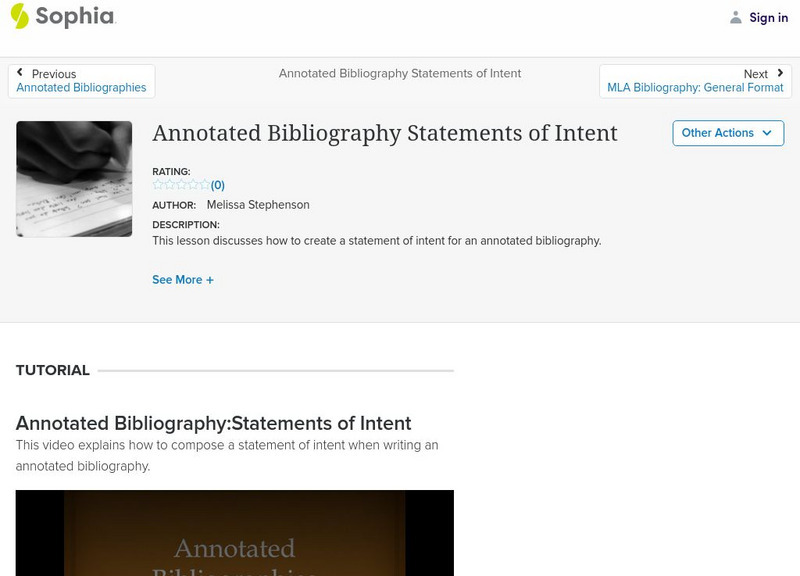Click the rating count (0)
Image resolution: width=800 pixels, height=576 pixels.
pyautogui.click(x=218, y=185)
